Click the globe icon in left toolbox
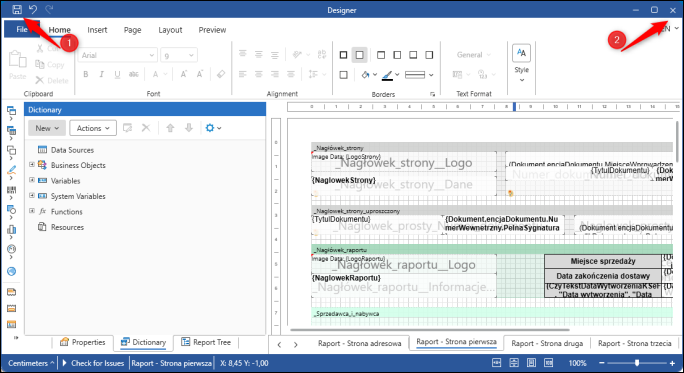Screen dimensions: 684x373 tap(12, 271)
